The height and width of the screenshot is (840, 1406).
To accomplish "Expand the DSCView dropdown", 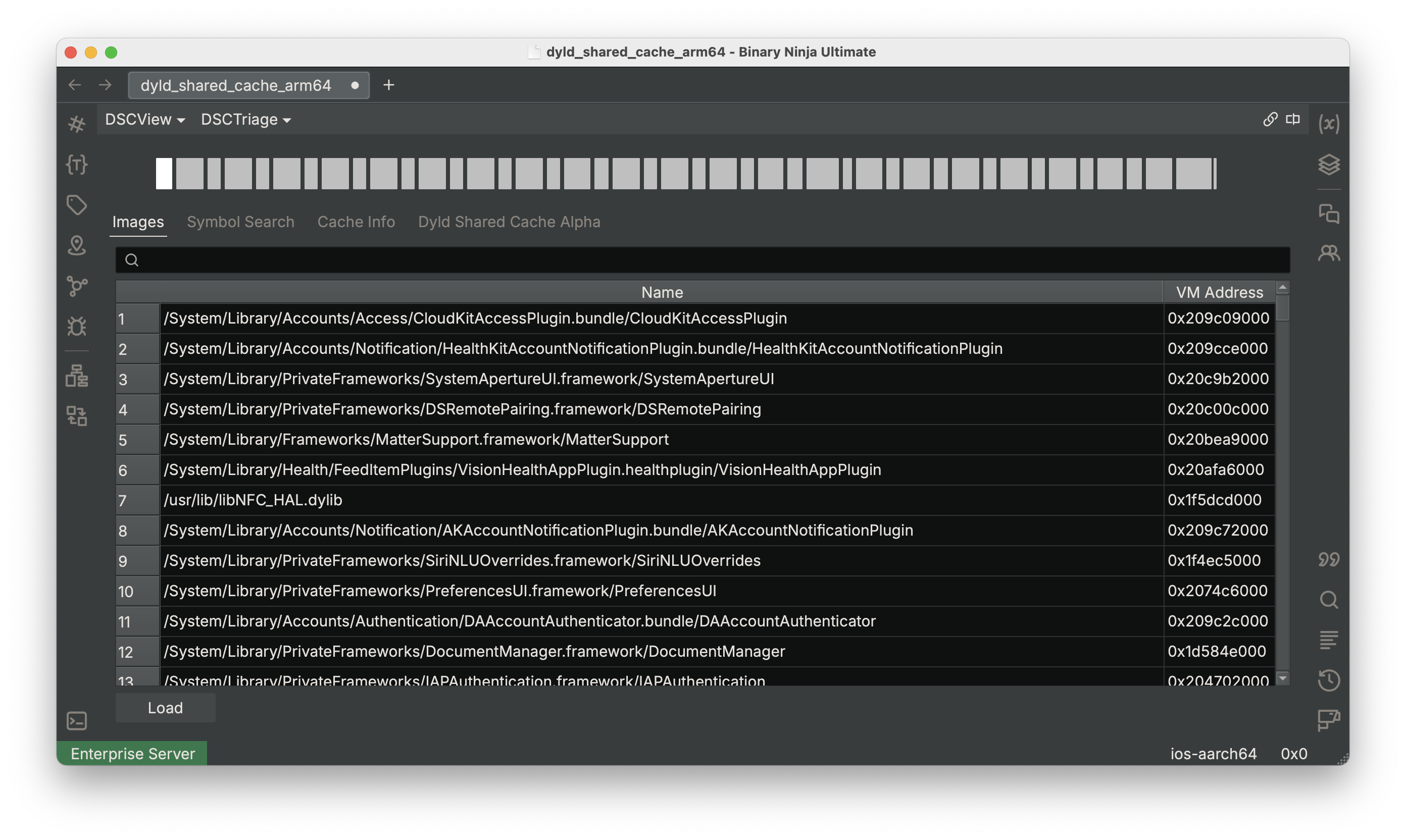I will 145,120.
